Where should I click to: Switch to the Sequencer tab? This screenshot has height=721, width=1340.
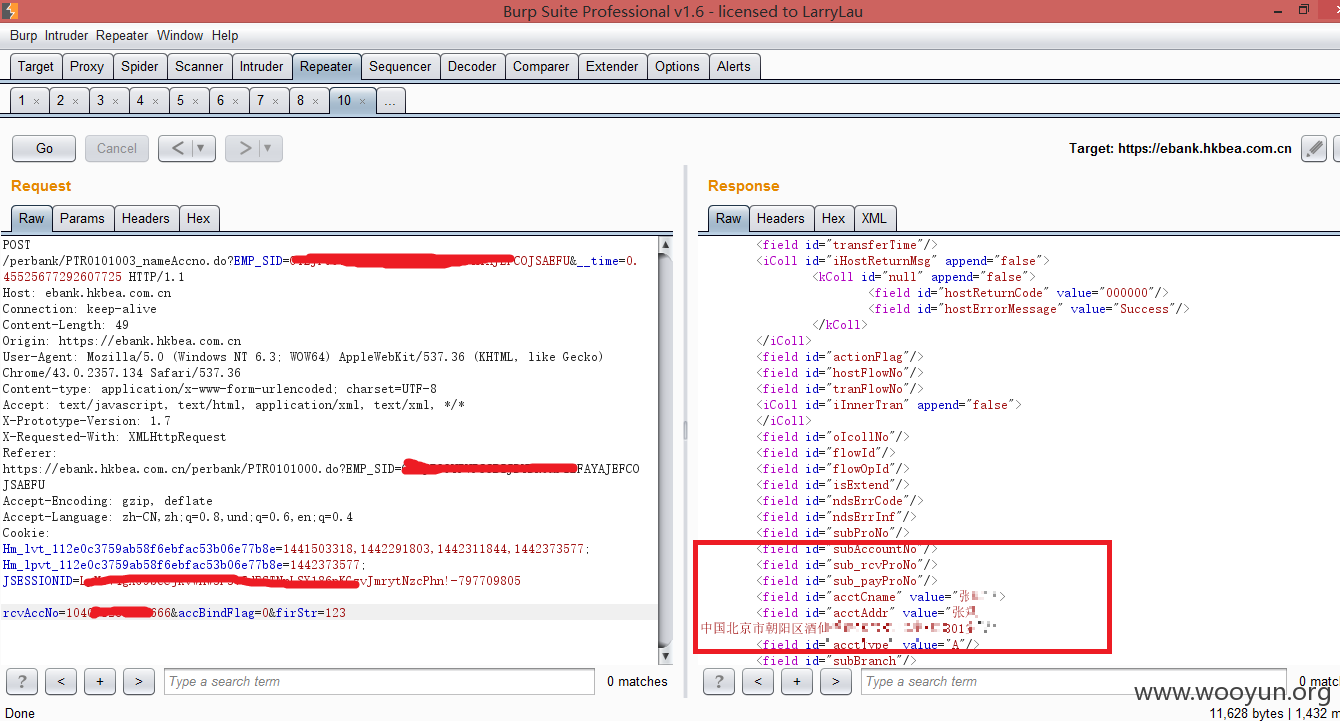click(400, 67)
